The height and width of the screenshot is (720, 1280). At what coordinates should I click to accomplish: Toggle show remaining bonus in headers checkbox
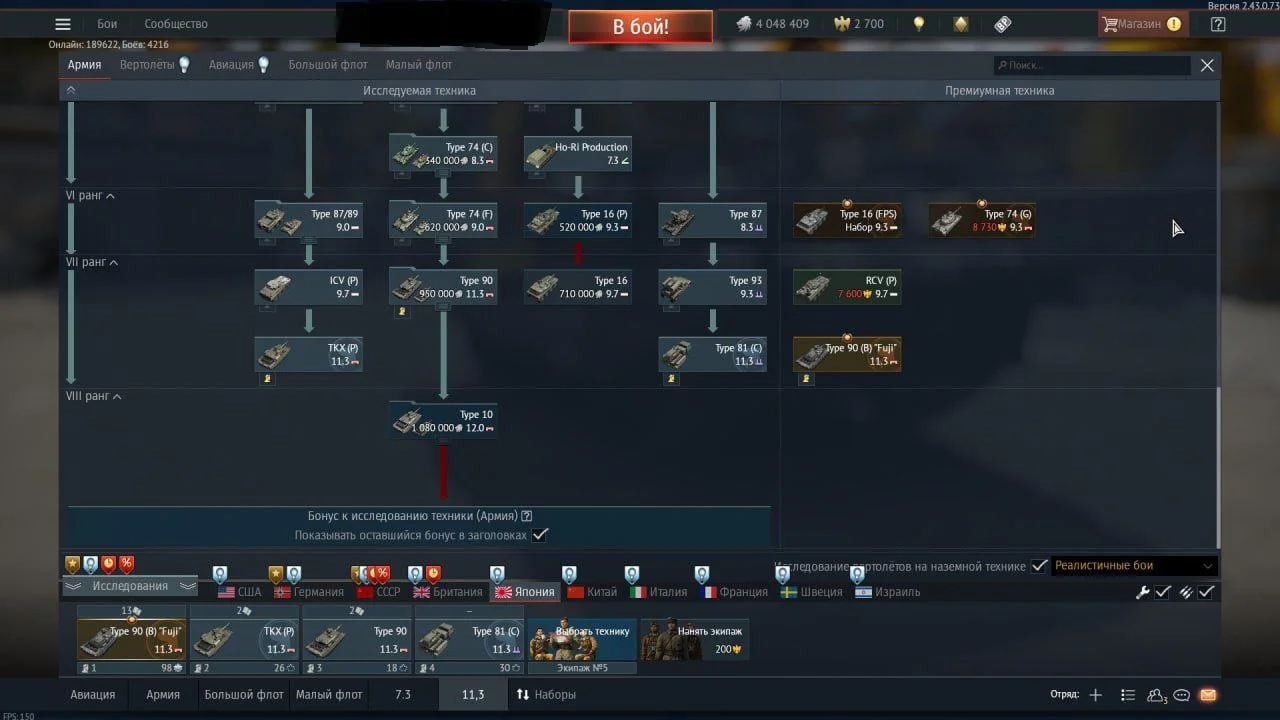click(x=540, y=535)
